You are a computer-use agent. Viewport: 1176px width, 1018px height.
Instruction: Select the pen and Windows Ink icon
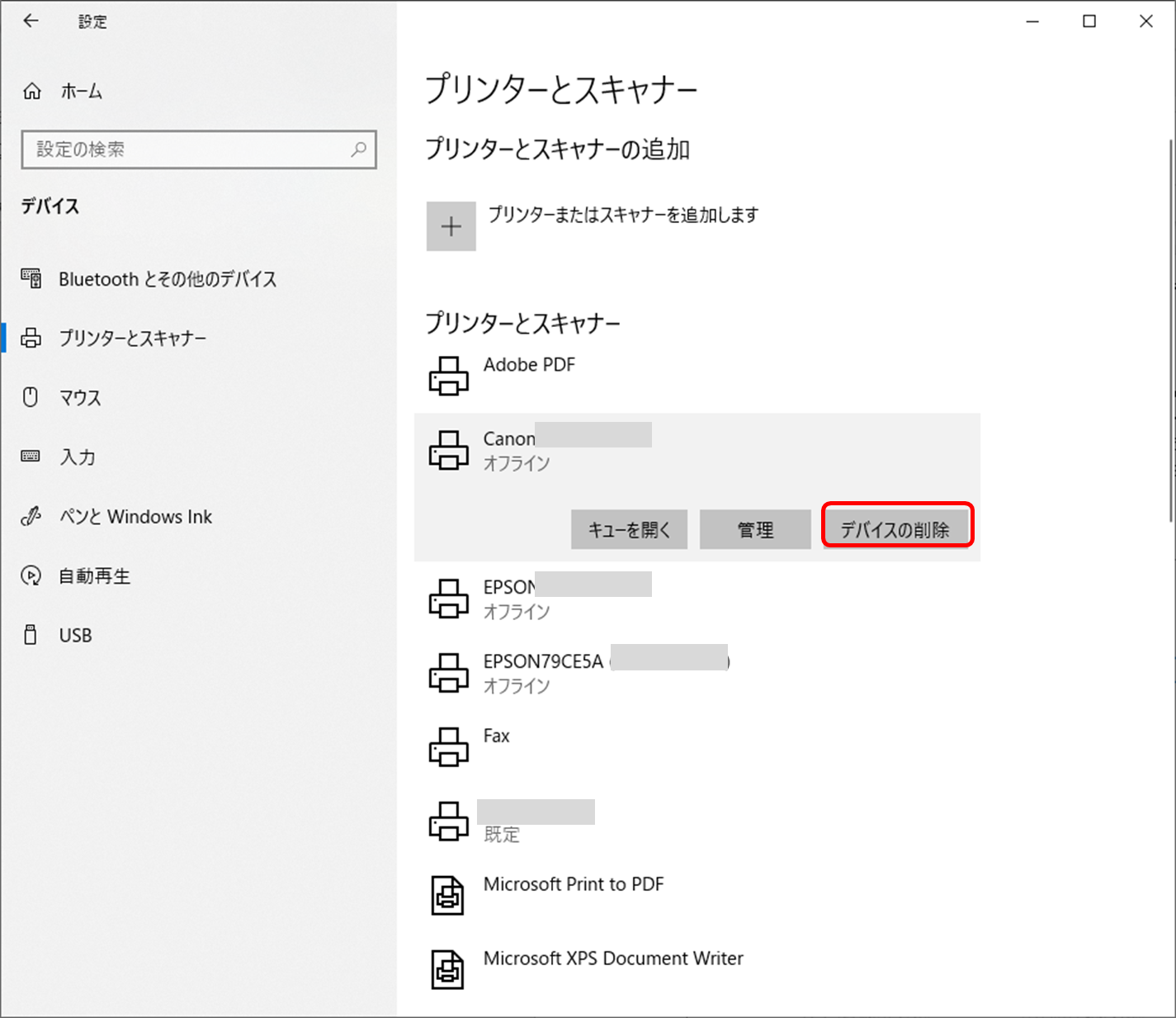pyautogui.click(x=31, y=516)
